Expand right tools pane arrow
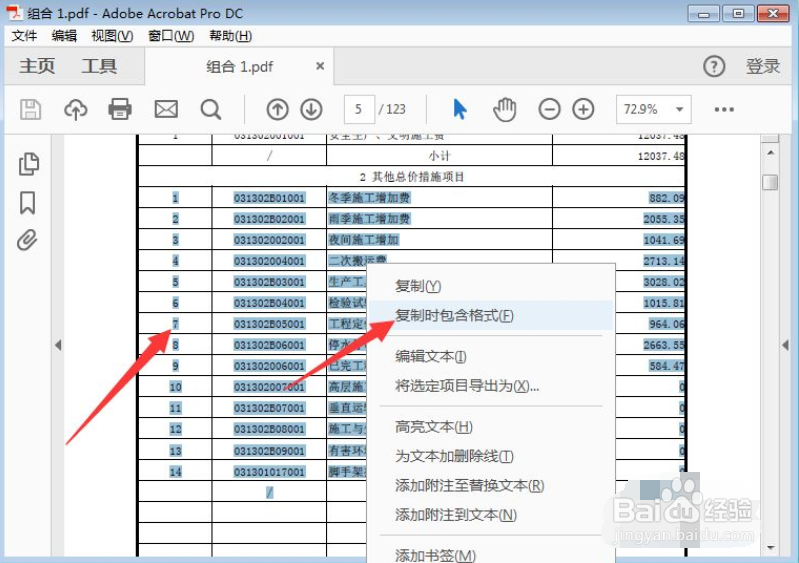 click(785, 345)
